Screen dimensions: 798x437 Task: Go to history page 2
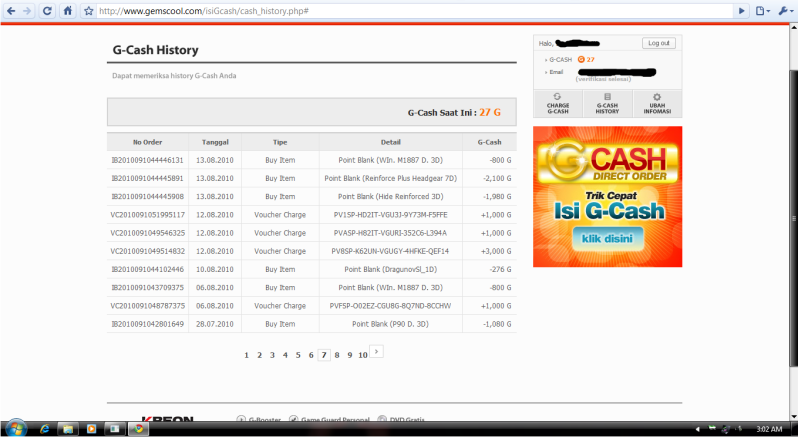[259, 355]
